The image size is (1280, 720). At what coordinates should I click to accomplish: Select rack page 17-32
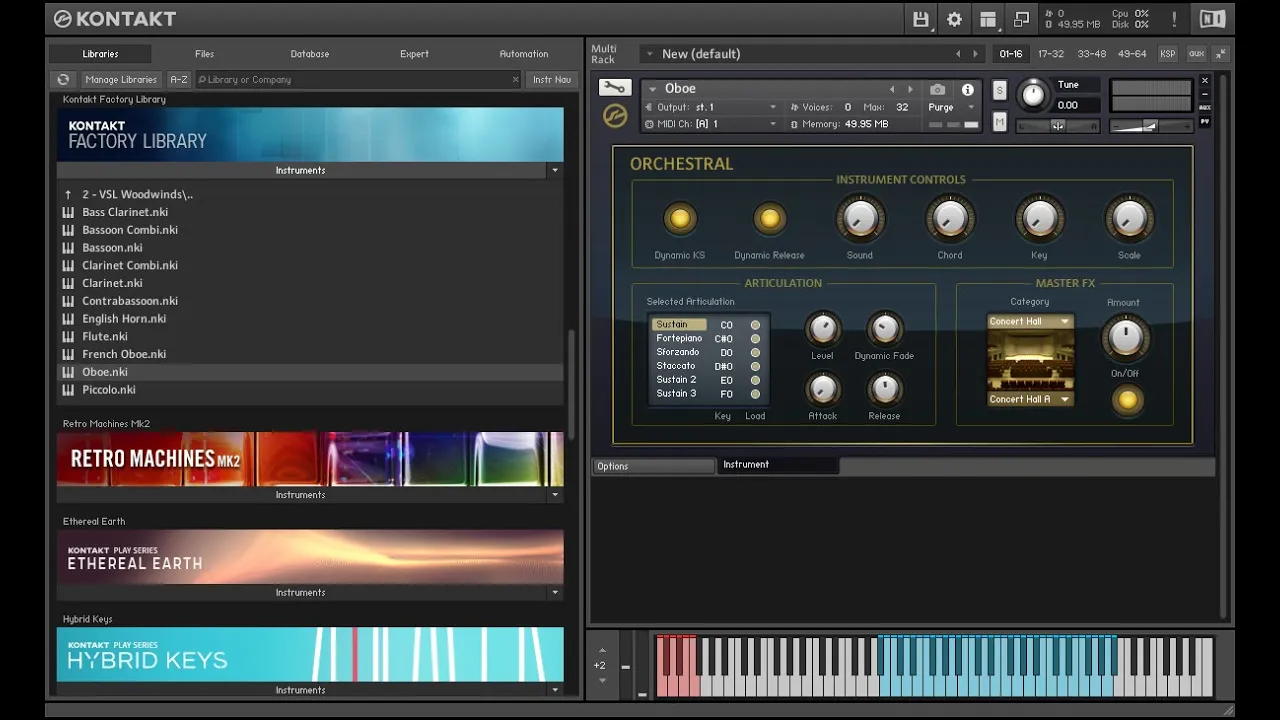(1051, 54)
